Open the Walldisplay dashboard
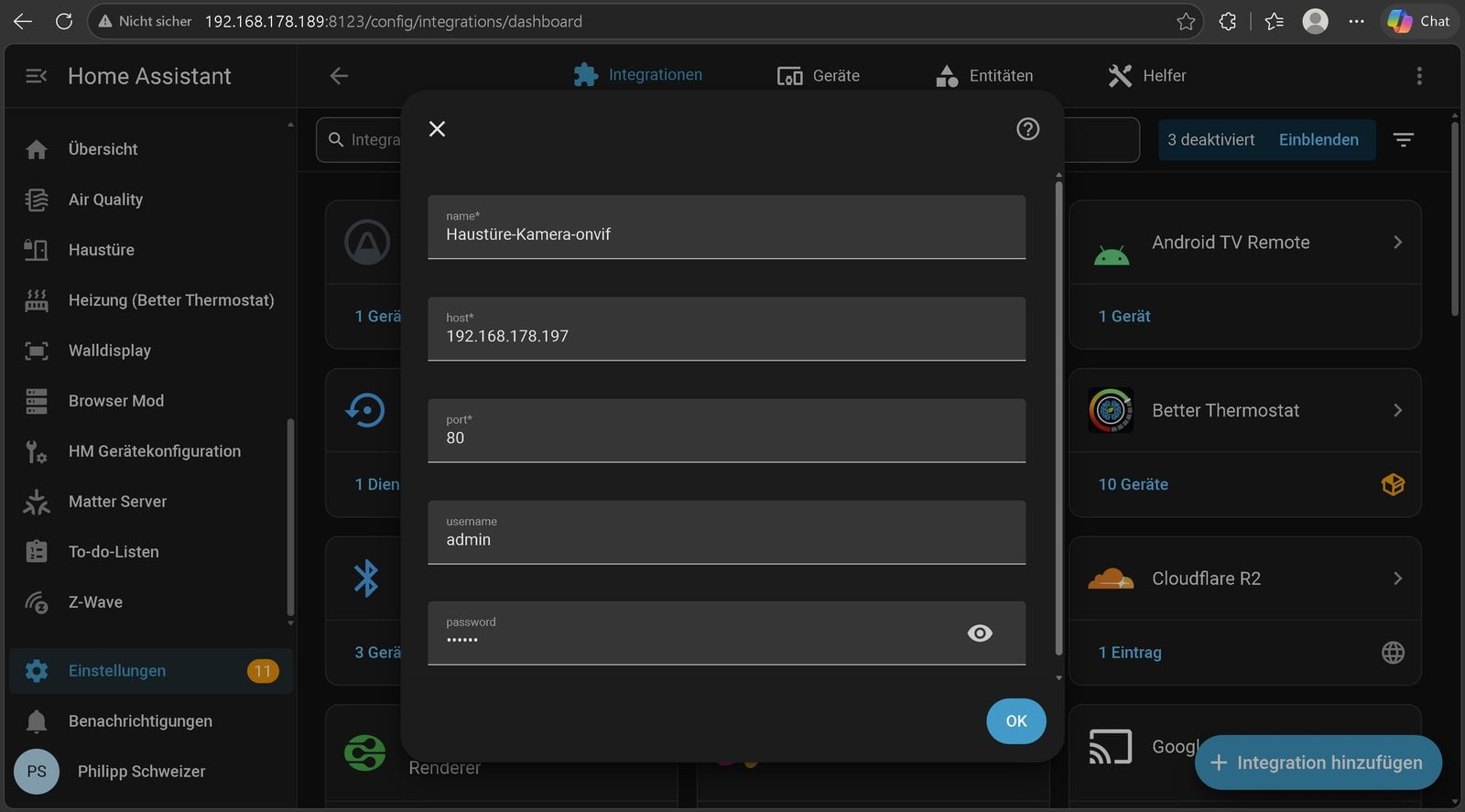 (151, 351)
